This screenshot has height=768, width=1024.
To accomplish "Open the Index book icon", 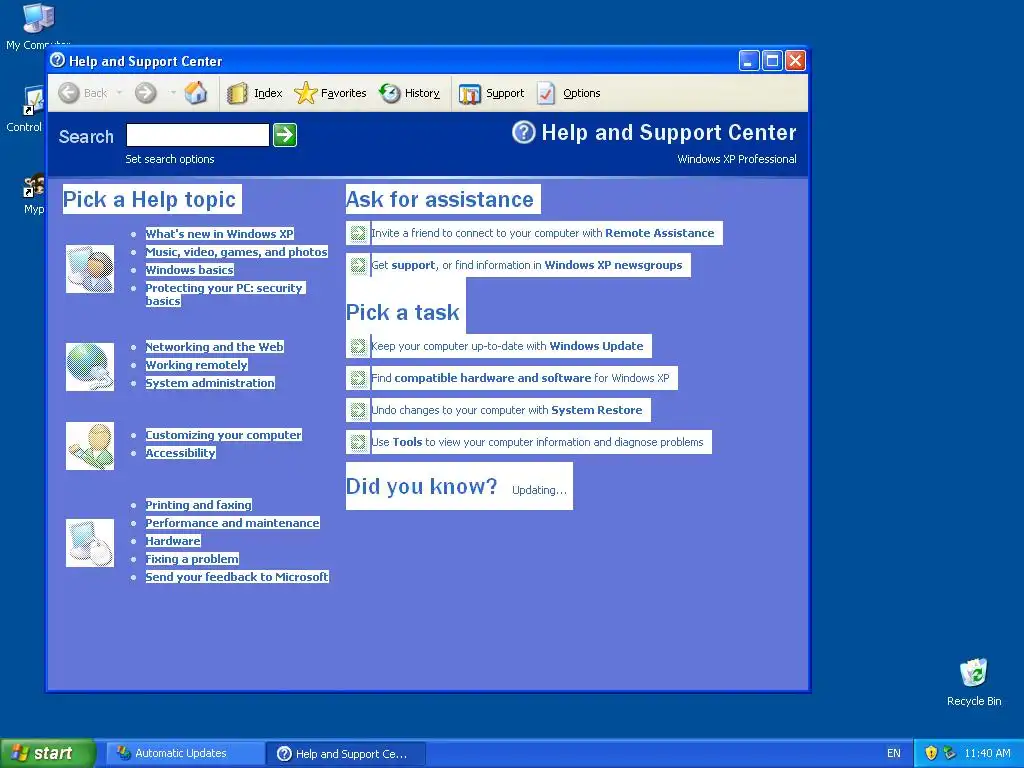I will pyautogui.click(x=237, y=93).
